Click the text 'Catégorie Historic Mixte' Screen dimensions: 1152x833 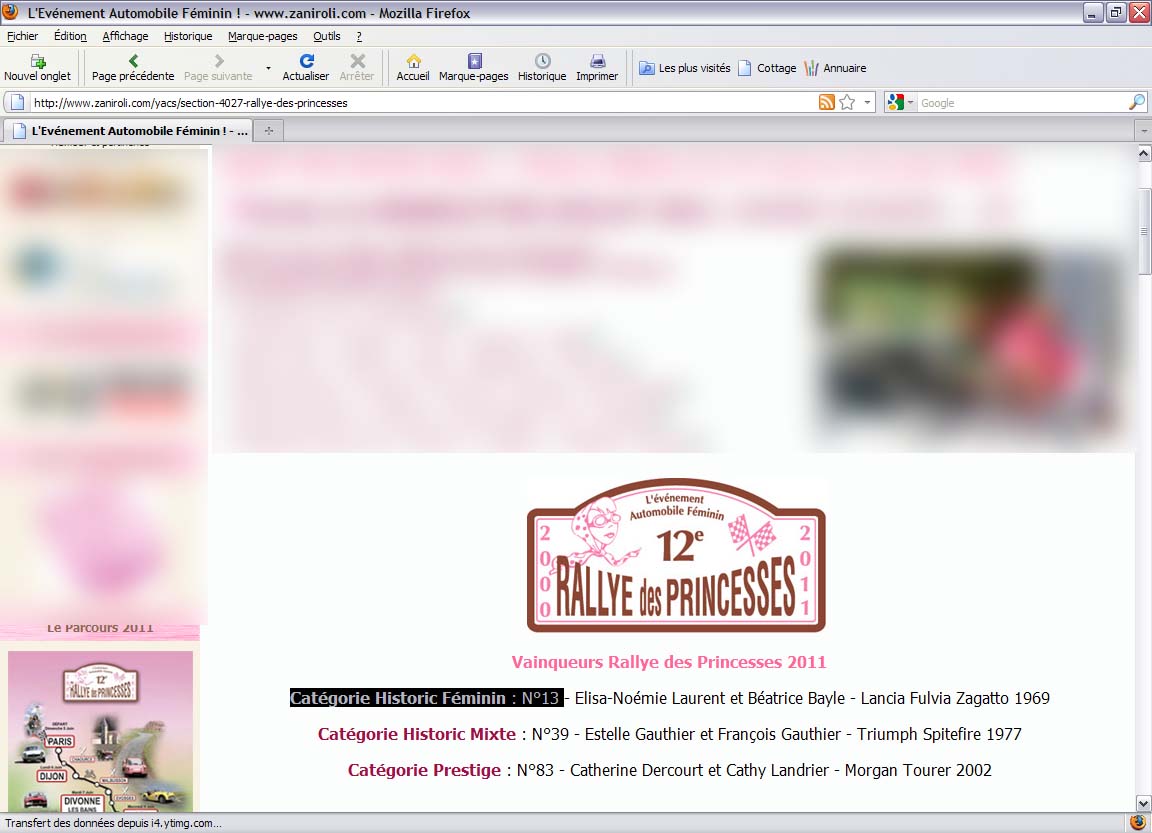click(x=417, y=734)
